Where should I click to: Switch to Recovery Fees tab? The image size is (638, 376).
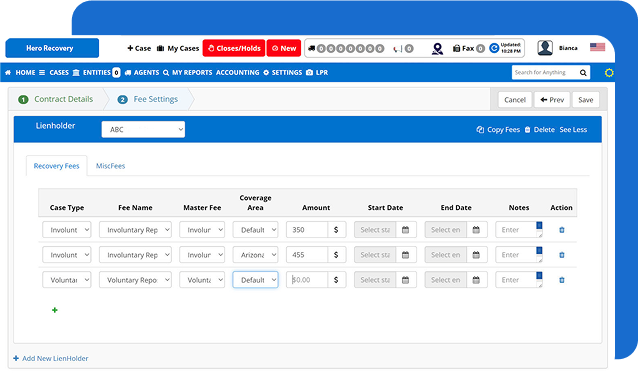pyautogui.click(x=57, y=166)
